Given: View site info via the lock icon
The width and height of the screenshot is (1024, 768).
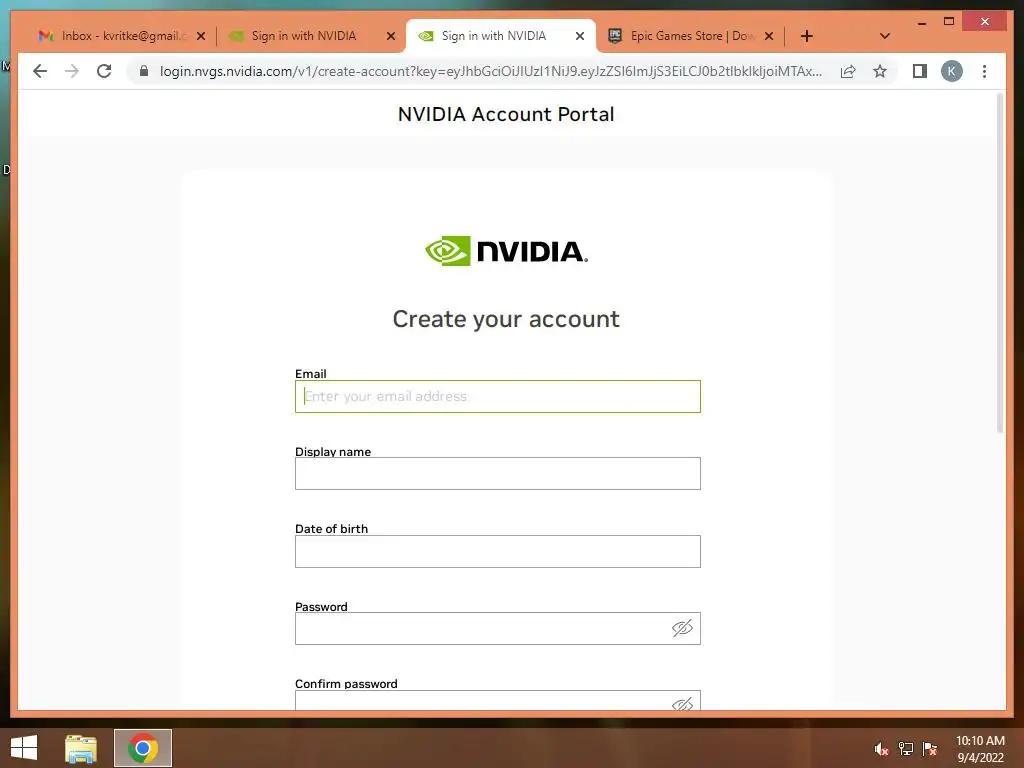Looking at the screenshot, I should tap(144, 71).
